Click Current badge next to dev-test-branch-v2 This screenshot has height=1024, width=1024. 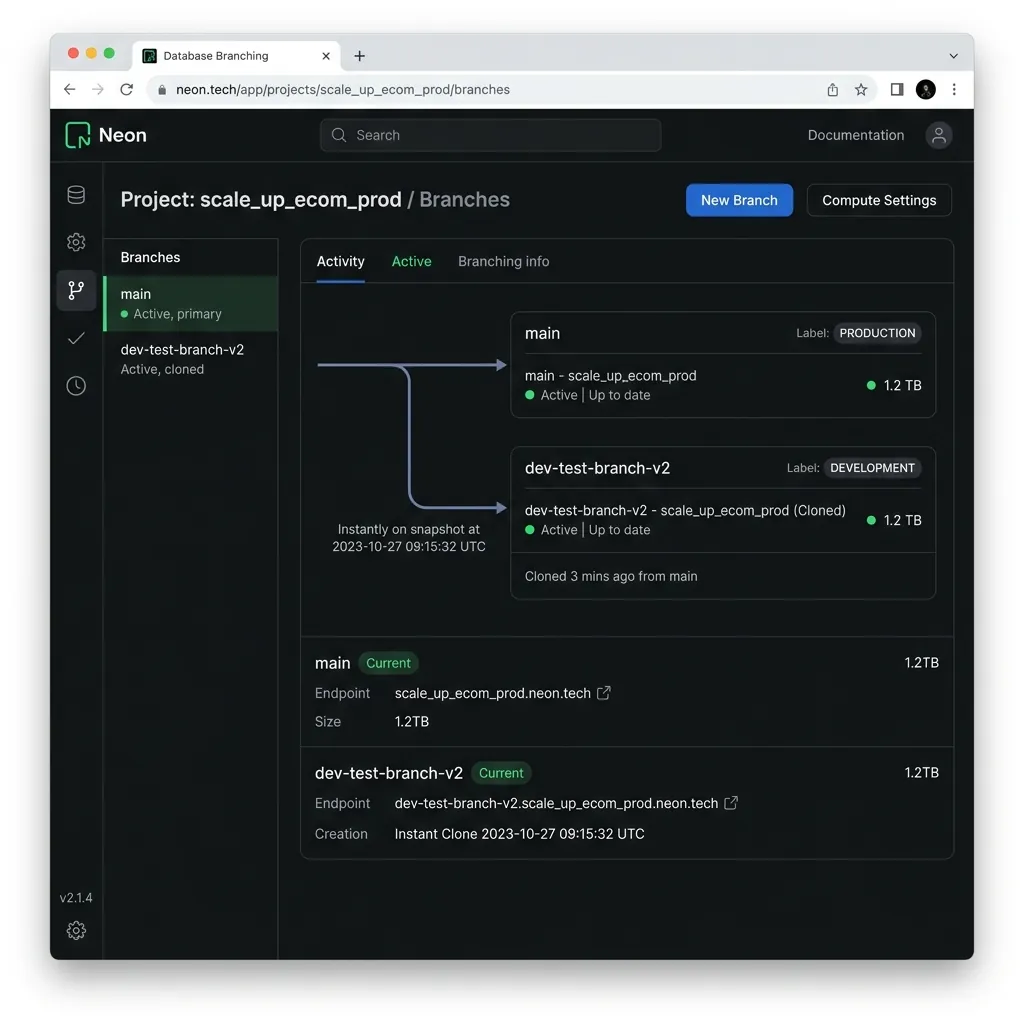click(x=501, y=773)
